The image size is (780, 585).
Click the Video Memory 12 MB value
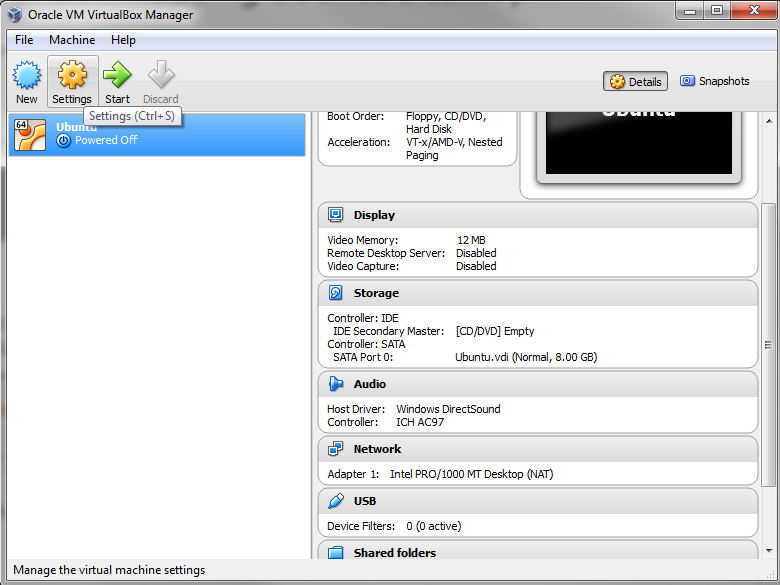click(471, 240)
